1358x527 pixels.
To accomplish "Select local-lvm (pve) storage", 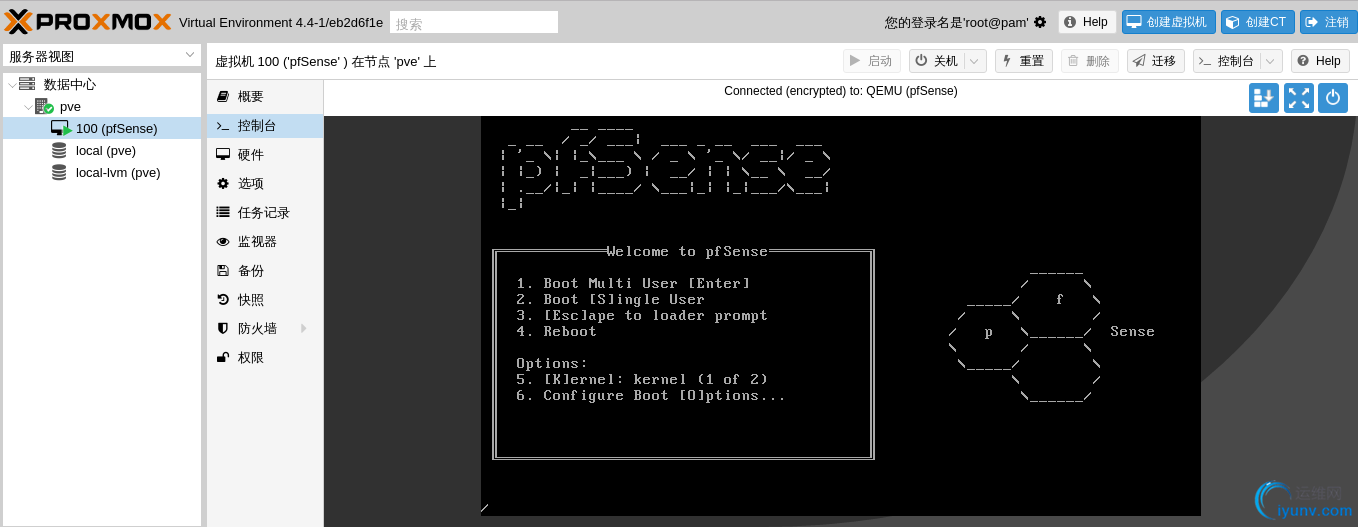I will point(118,172).
